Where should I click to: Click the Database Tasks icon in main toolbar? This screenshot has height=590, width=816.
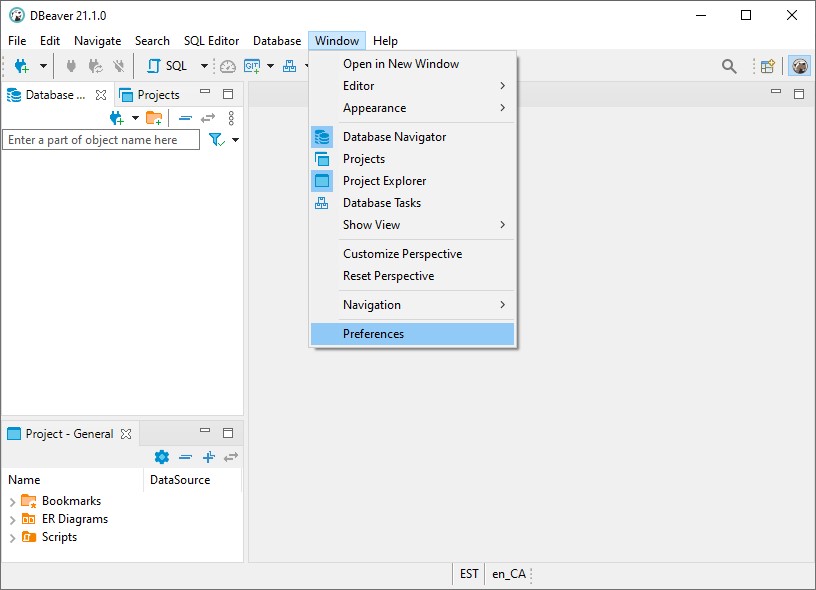click(x=289, y=66)
